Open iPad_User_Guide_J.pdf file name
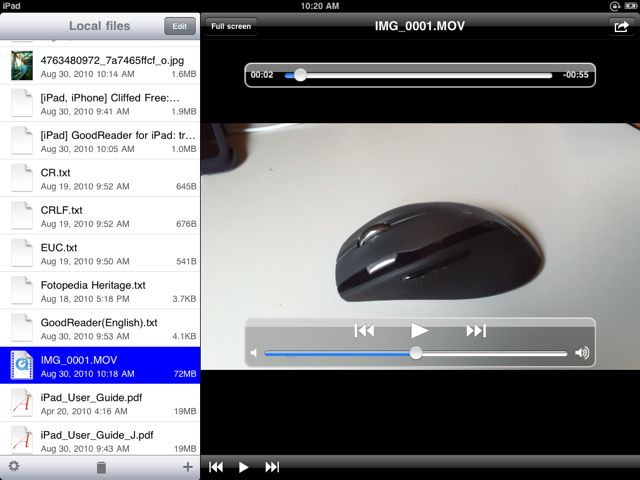 (97, 435)
